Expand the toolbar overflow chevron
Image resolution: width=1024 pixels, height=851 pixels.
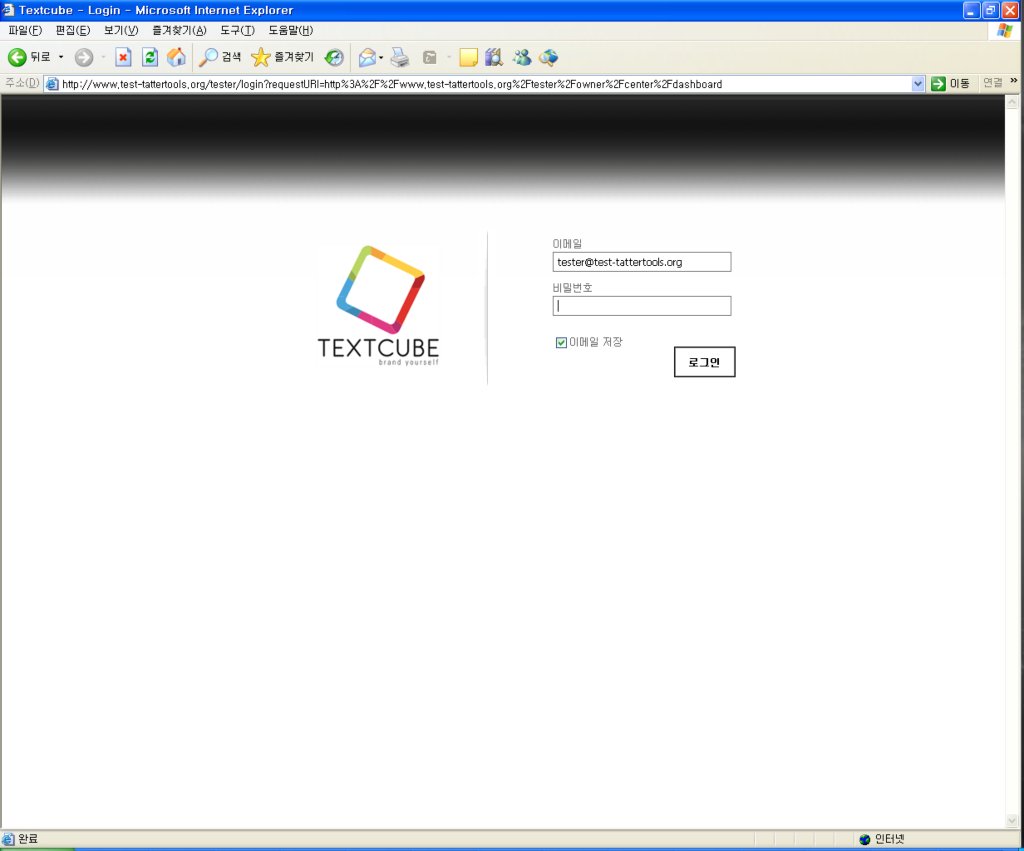[1014, 81]
